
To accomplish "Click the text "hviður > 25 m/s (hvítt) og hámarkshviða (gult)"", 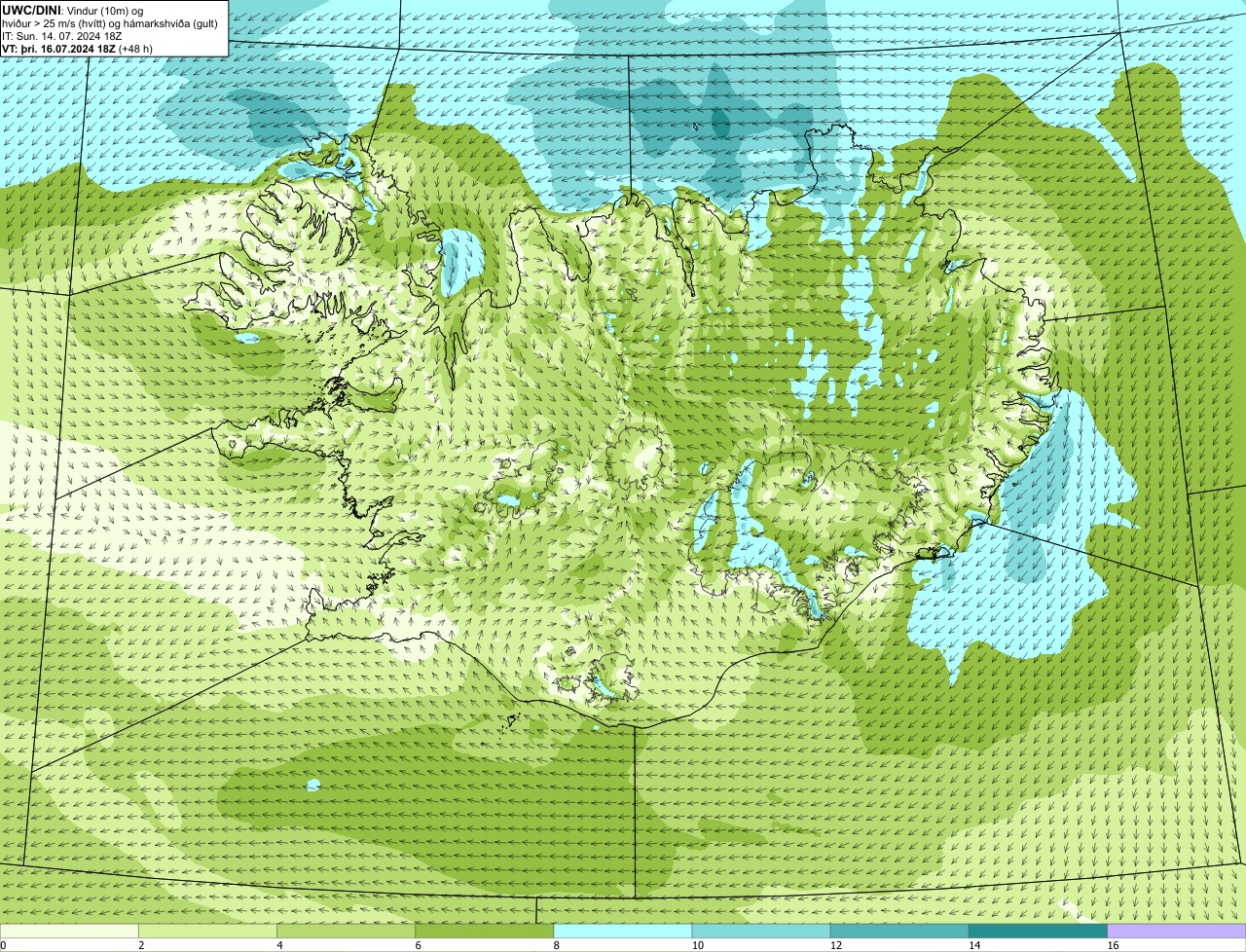I will [x=110, y=22].
